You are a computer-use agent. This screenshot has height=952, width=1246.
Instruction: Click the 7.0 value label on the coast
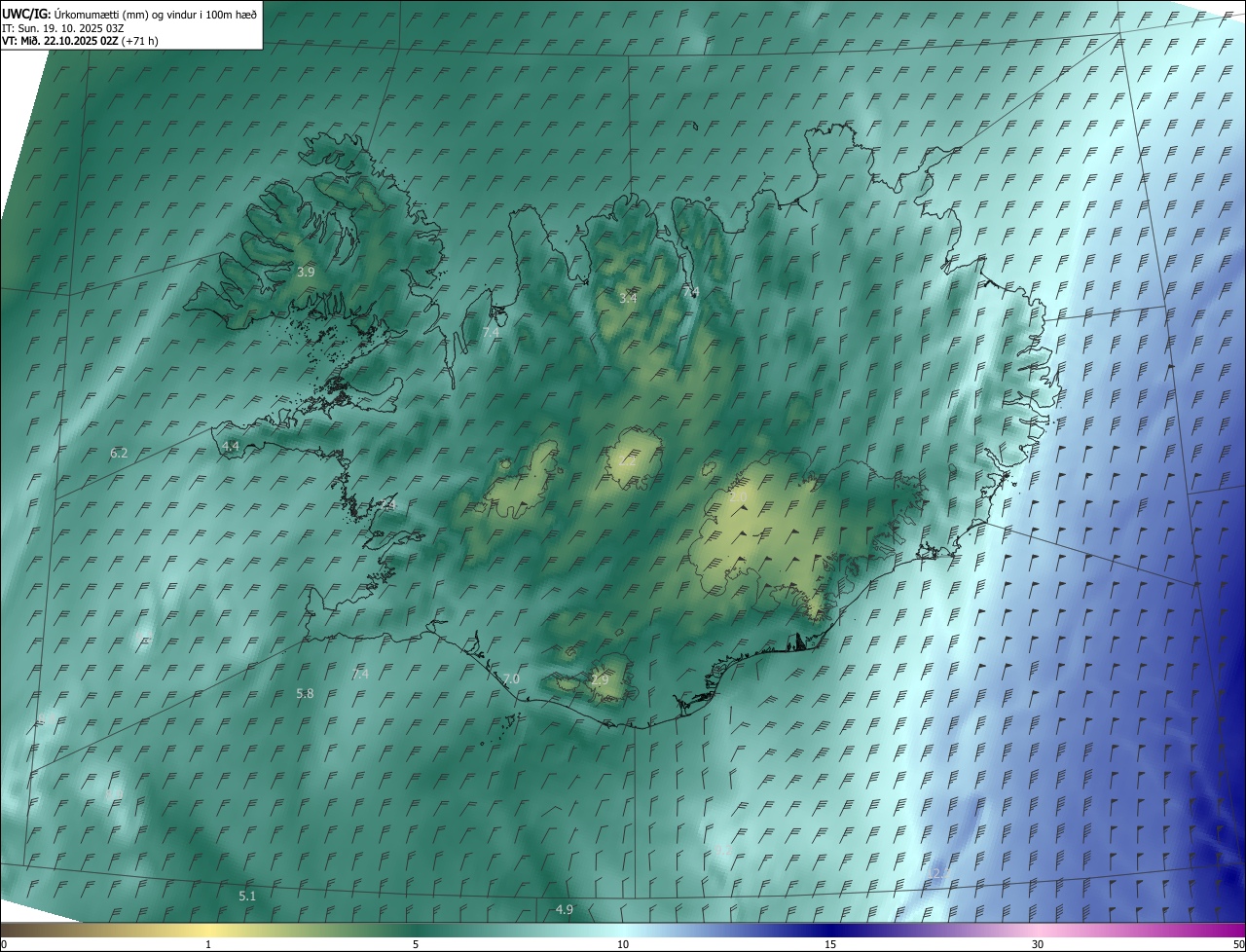click(511, 678)
